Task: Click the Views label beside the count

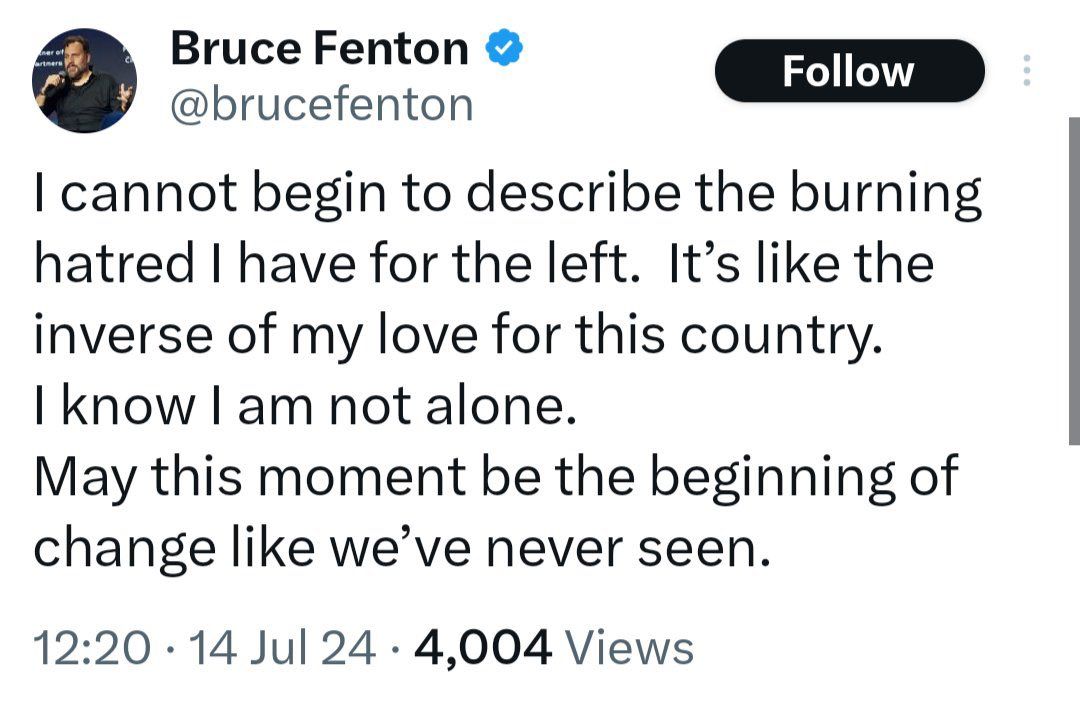Action: tap(629, 647)
